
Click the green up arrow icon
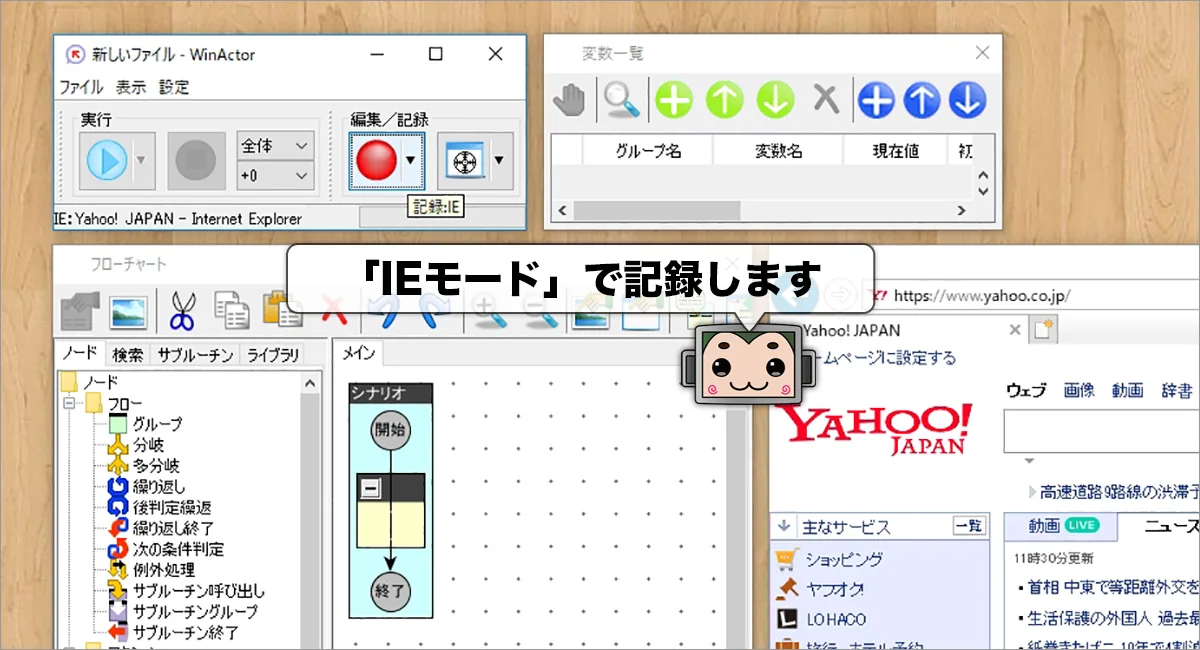pos(725,100)
